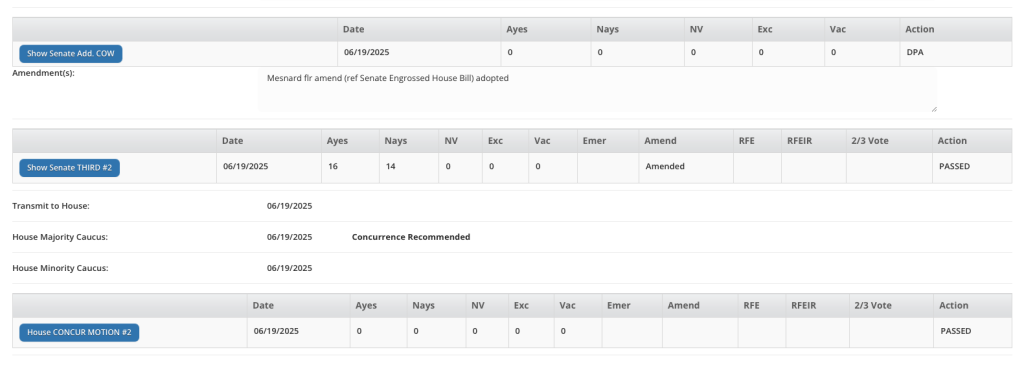The image size is (1024, 365).
Task: Click inside the Amendment(s) text area
Action: [598, 91]
